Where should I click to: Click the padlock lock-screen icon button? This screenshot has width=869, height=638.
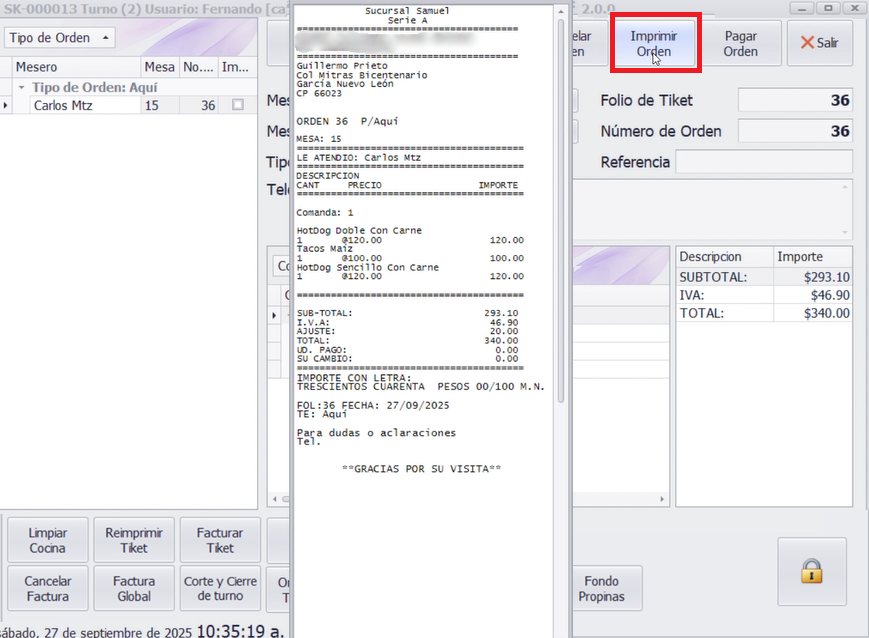click(x=812, y=571)
